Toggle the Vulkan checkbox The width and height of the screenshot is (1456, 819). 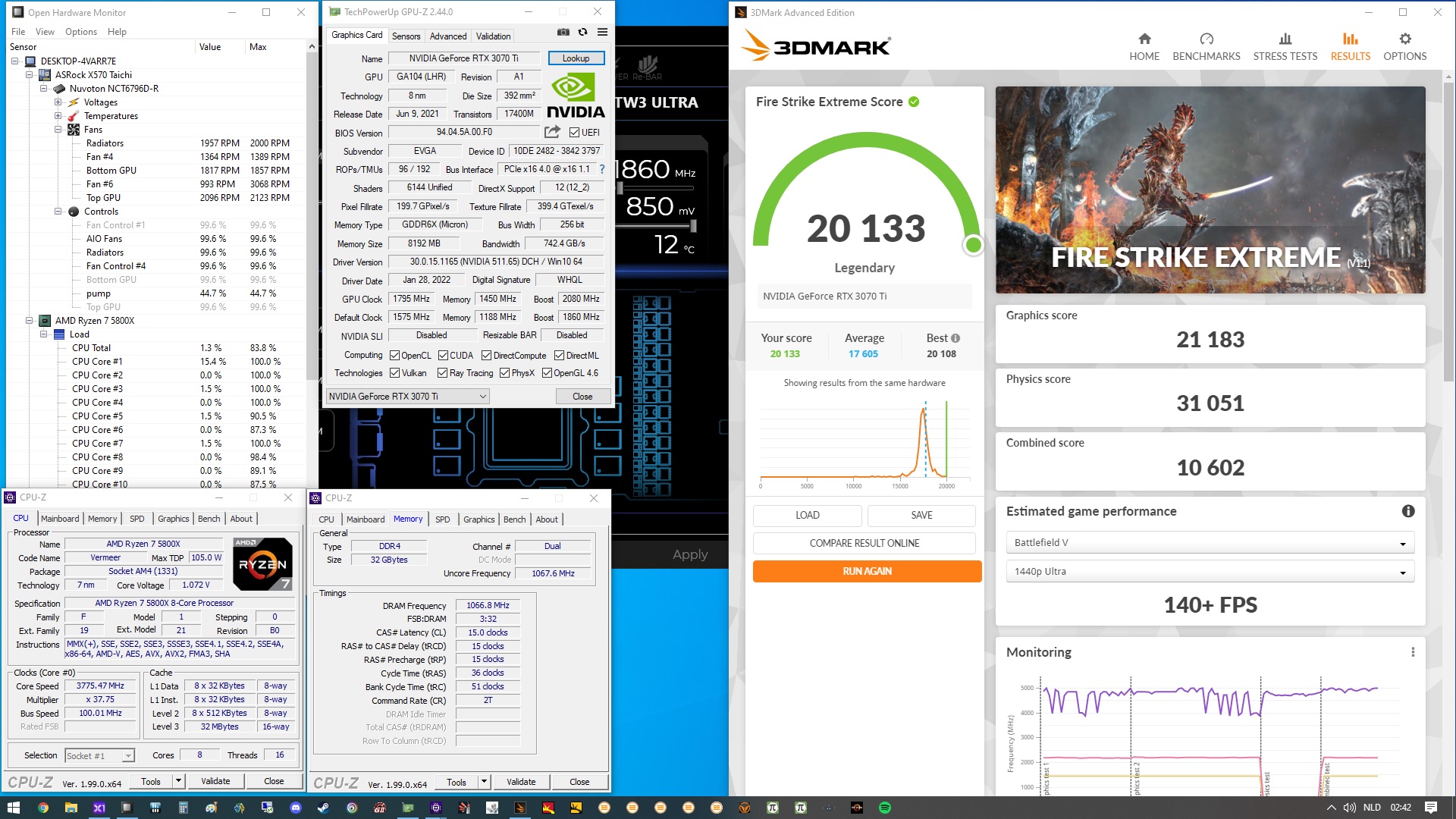(394, 373)
